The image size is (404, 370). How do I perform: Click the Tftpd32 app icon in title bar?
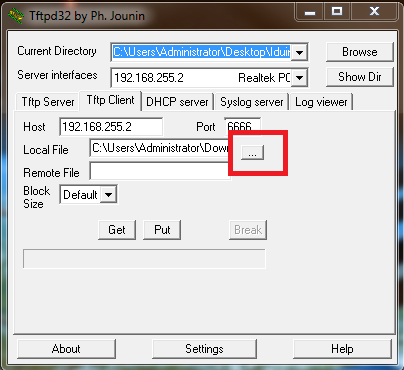click(16, 16)
